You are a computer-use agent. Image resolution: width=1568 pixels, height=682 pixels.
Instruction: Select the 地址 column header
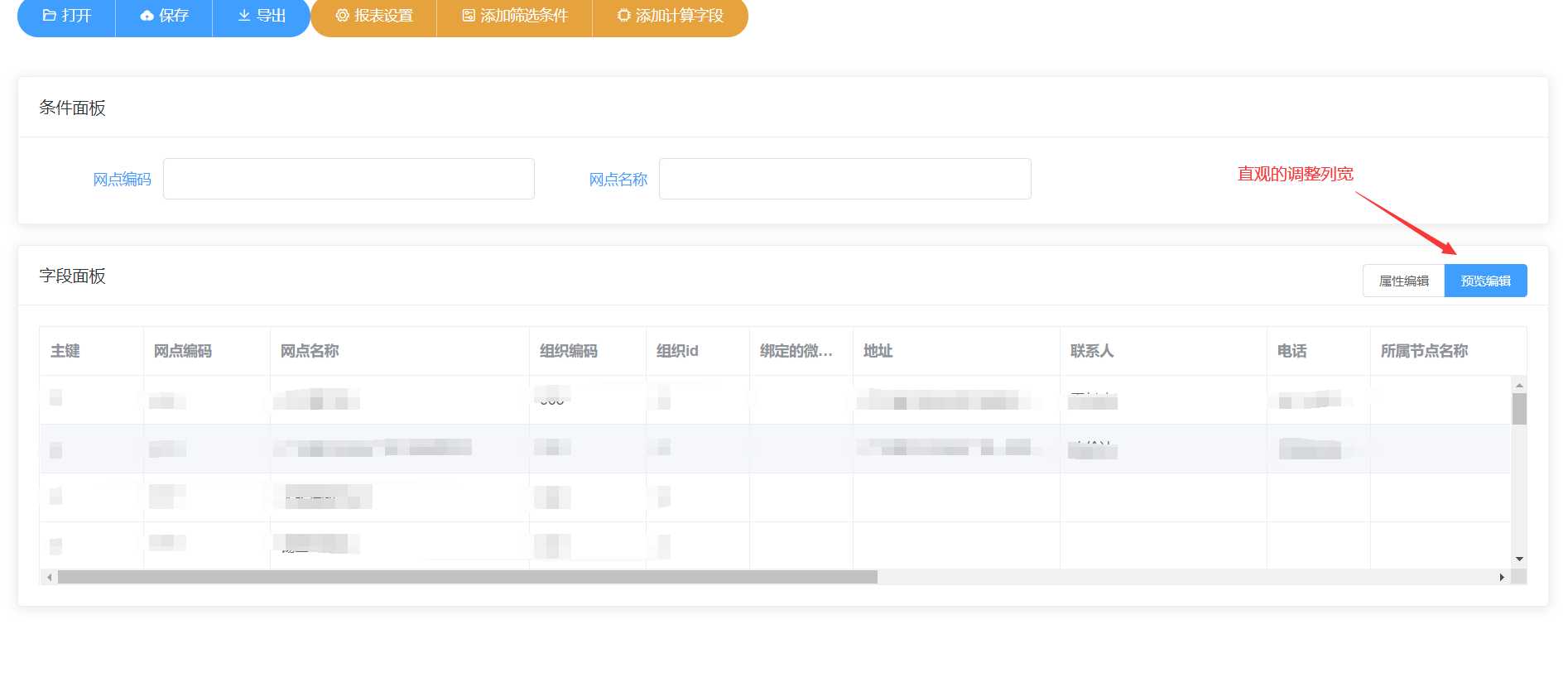[956, 351]
